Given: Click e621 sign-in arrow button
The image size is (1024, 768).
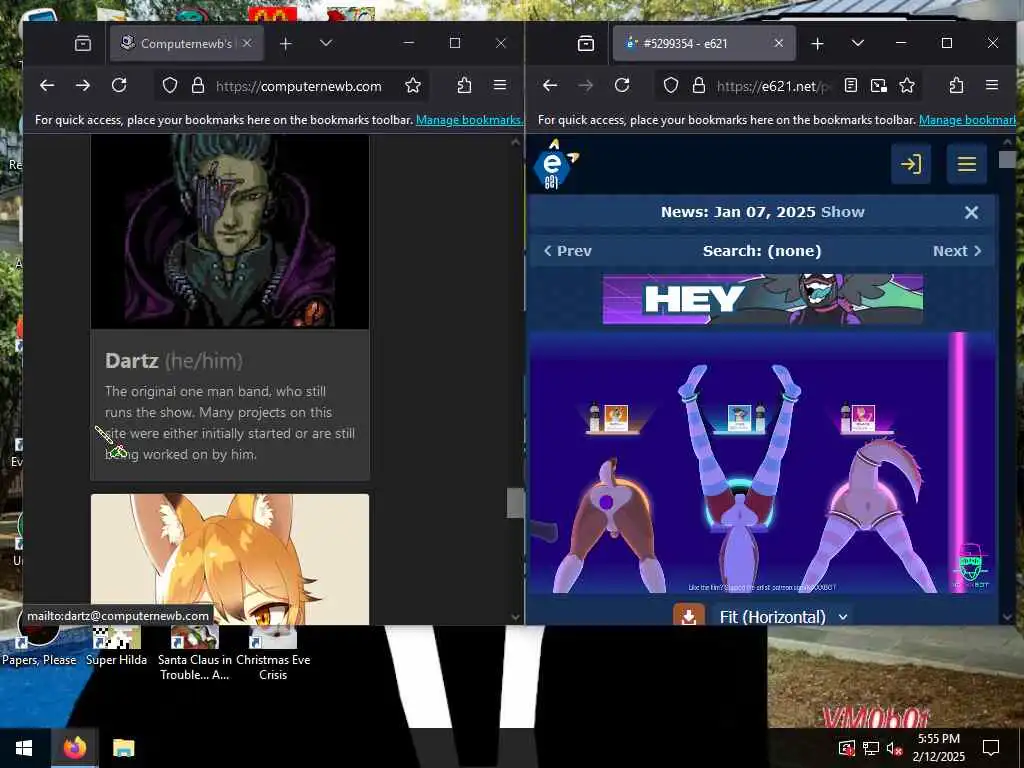Looking at the screenshot, I should (x=911, y=164).
